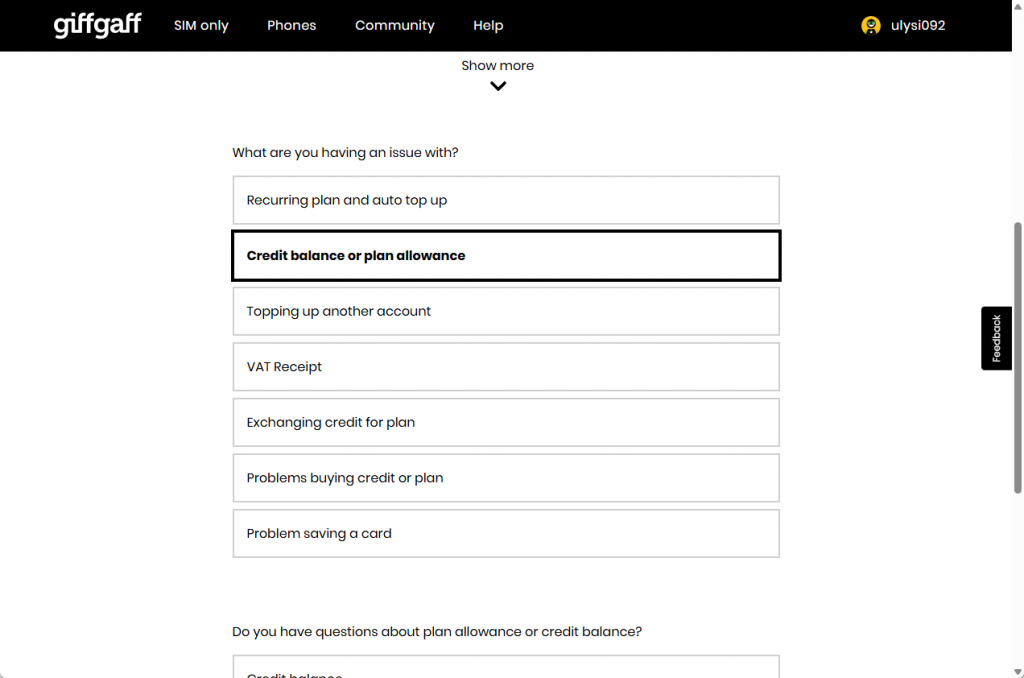
Task: Click the scrollbar down arrow
Action: tap(1017, 671)
